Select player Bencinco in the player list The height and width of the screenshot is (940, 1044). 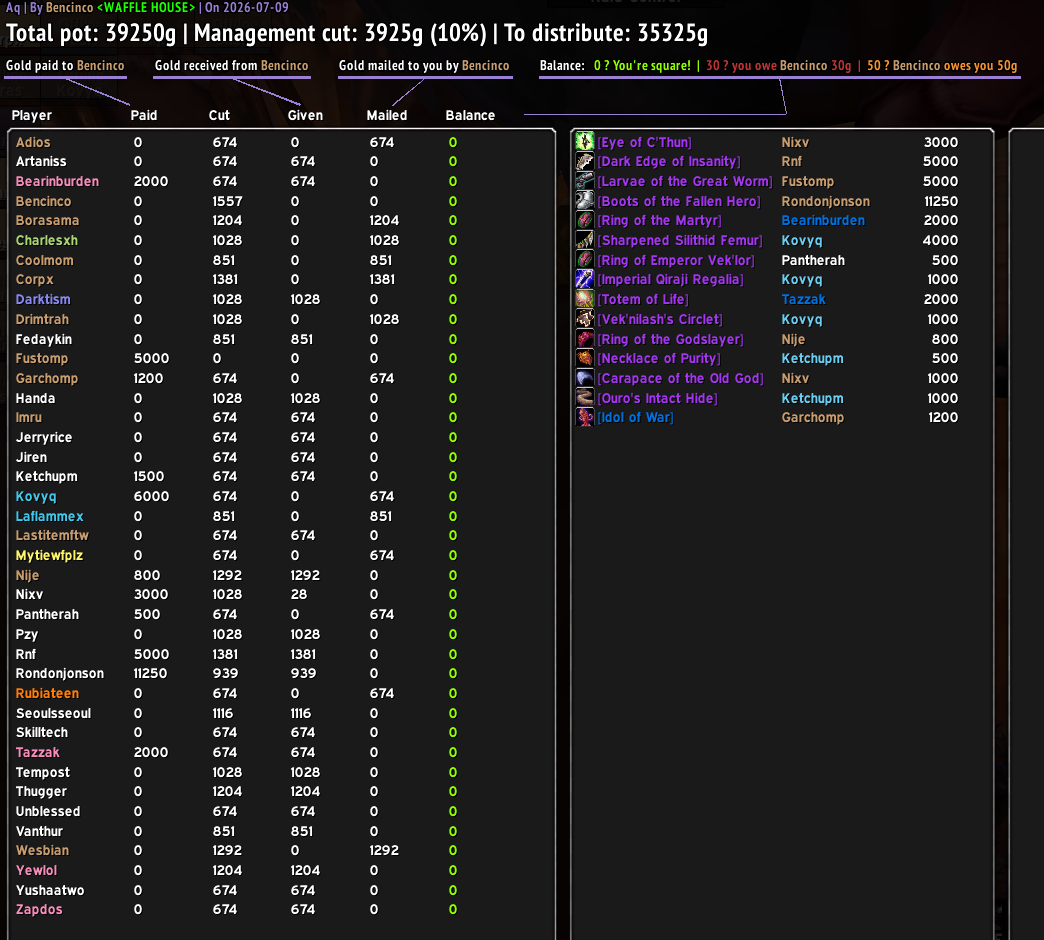click(x=43, y=201)
